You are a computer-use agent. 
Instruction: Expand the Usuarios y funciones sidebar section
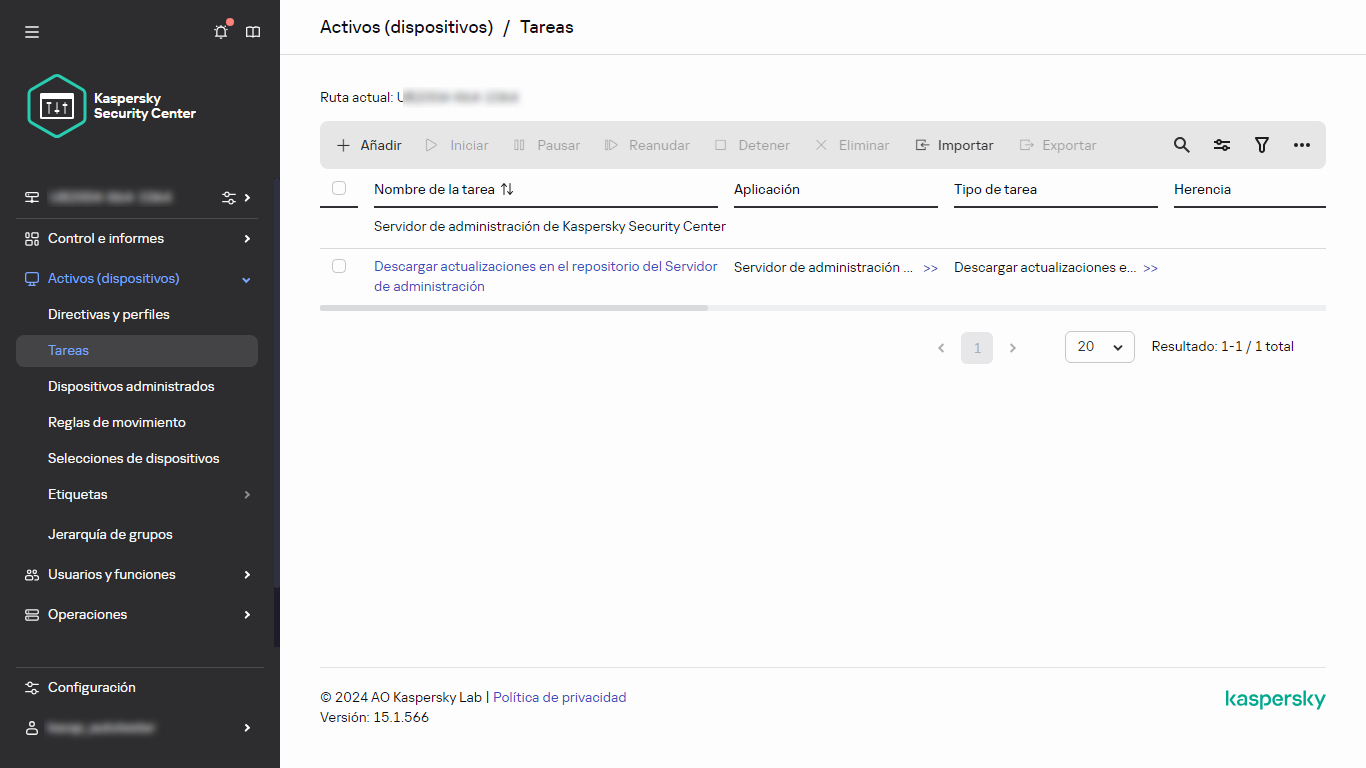click(x=113, y=574)
